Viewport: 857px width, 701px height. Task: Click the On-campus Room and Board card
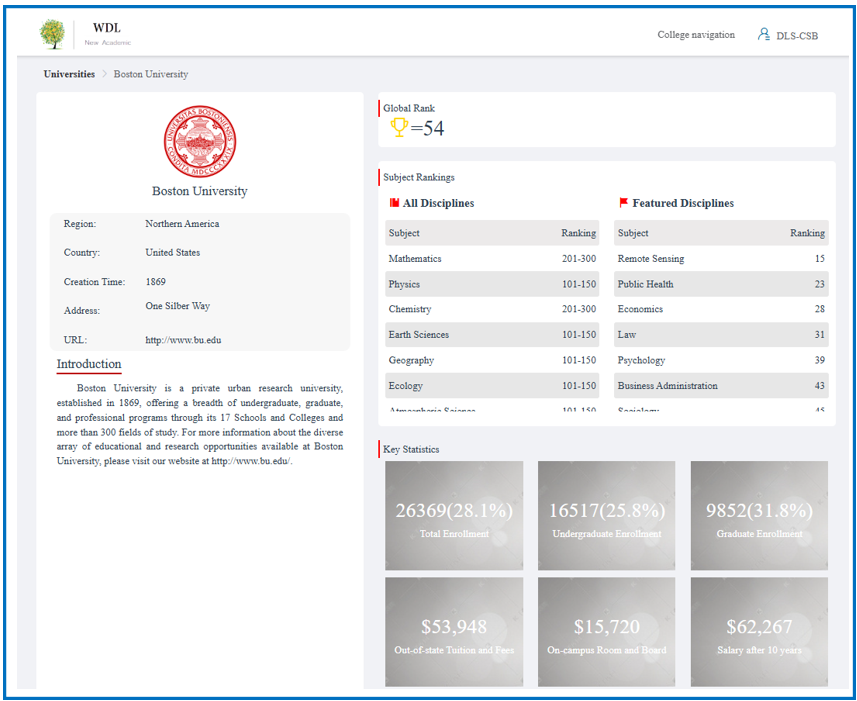pyautogui.click(x=607, y=632)
